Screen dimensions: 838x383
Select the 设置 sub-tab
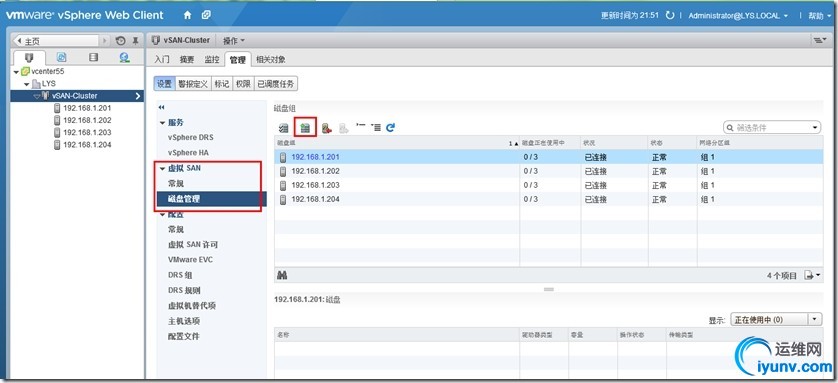tap(164, 84)
